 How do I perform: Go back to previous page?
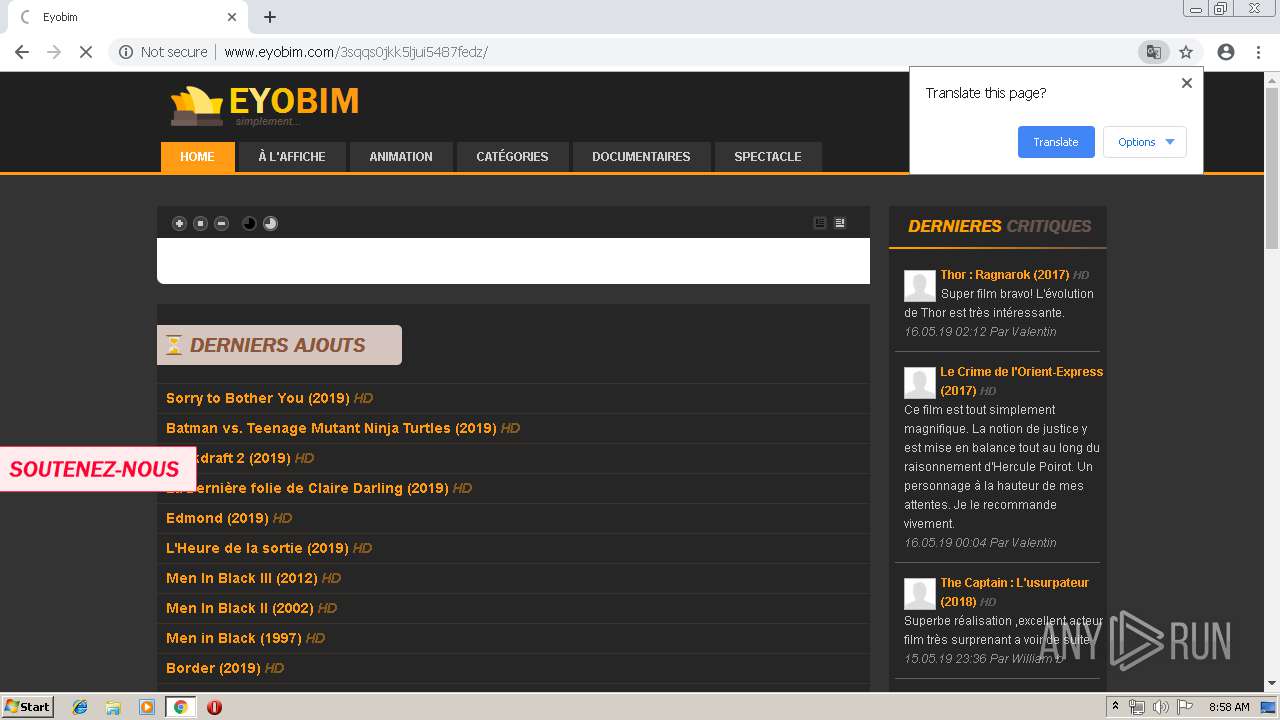click(22, 52)
